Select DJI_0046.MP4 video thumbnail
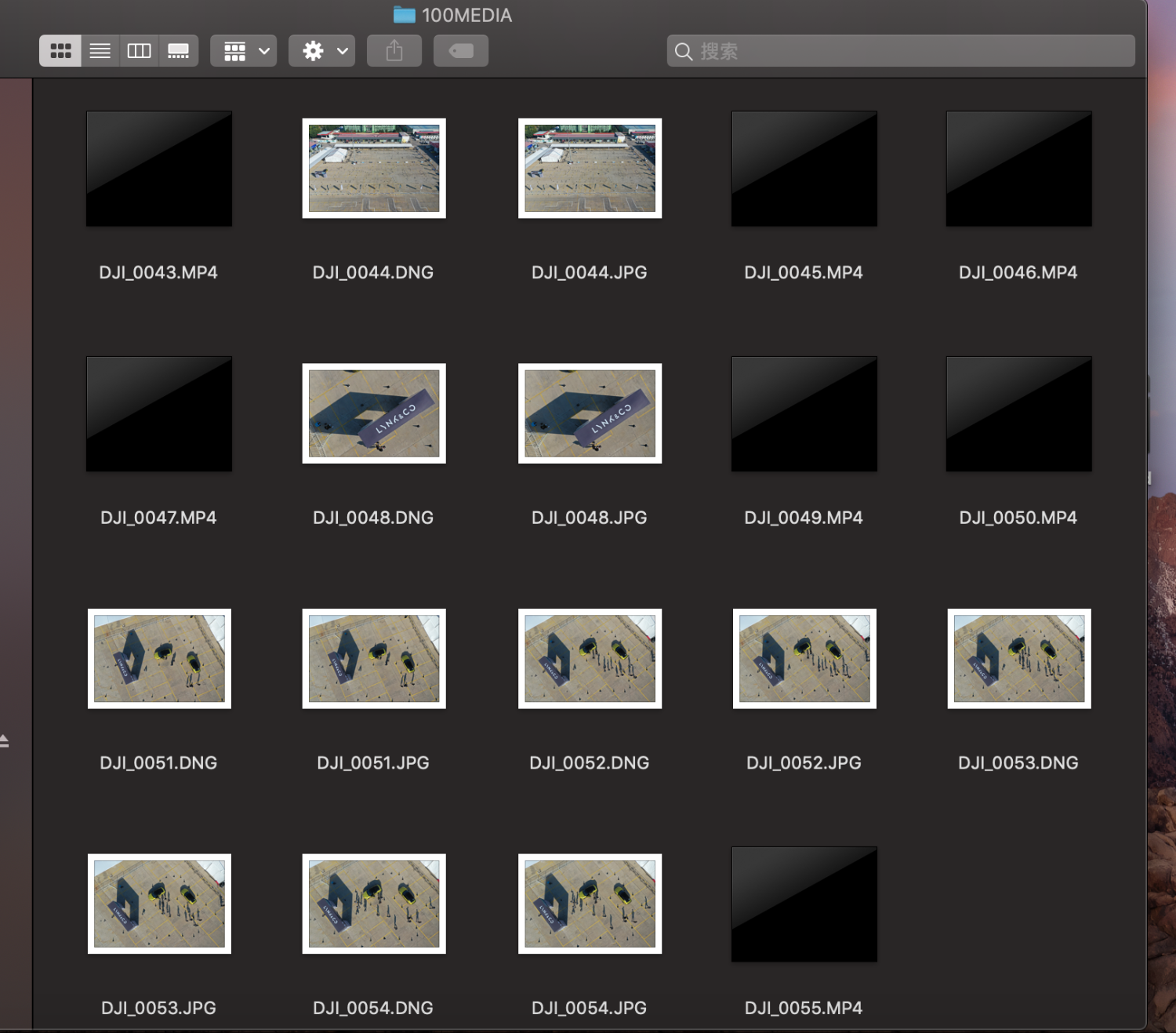The width and height of the screenshot is (1176, 1033). coord(1019,169)
